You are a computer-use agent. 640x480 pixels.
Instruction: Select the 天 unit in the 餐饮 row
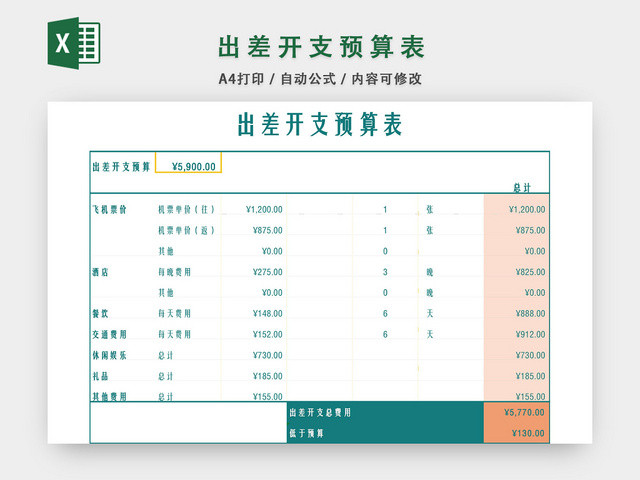coord(430,313)
